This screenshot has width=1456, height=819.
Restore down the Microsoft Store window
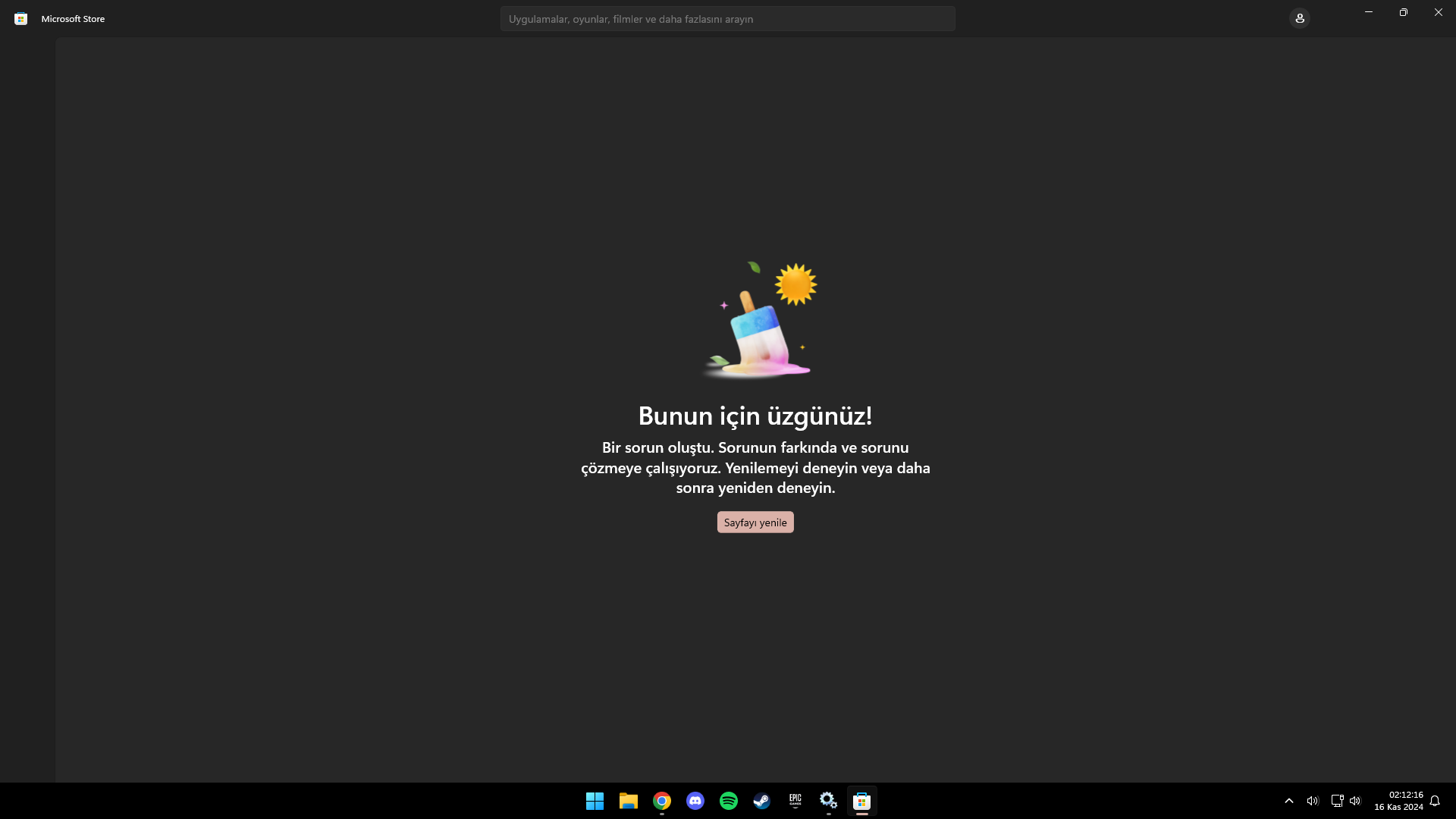click(1403, 12)
